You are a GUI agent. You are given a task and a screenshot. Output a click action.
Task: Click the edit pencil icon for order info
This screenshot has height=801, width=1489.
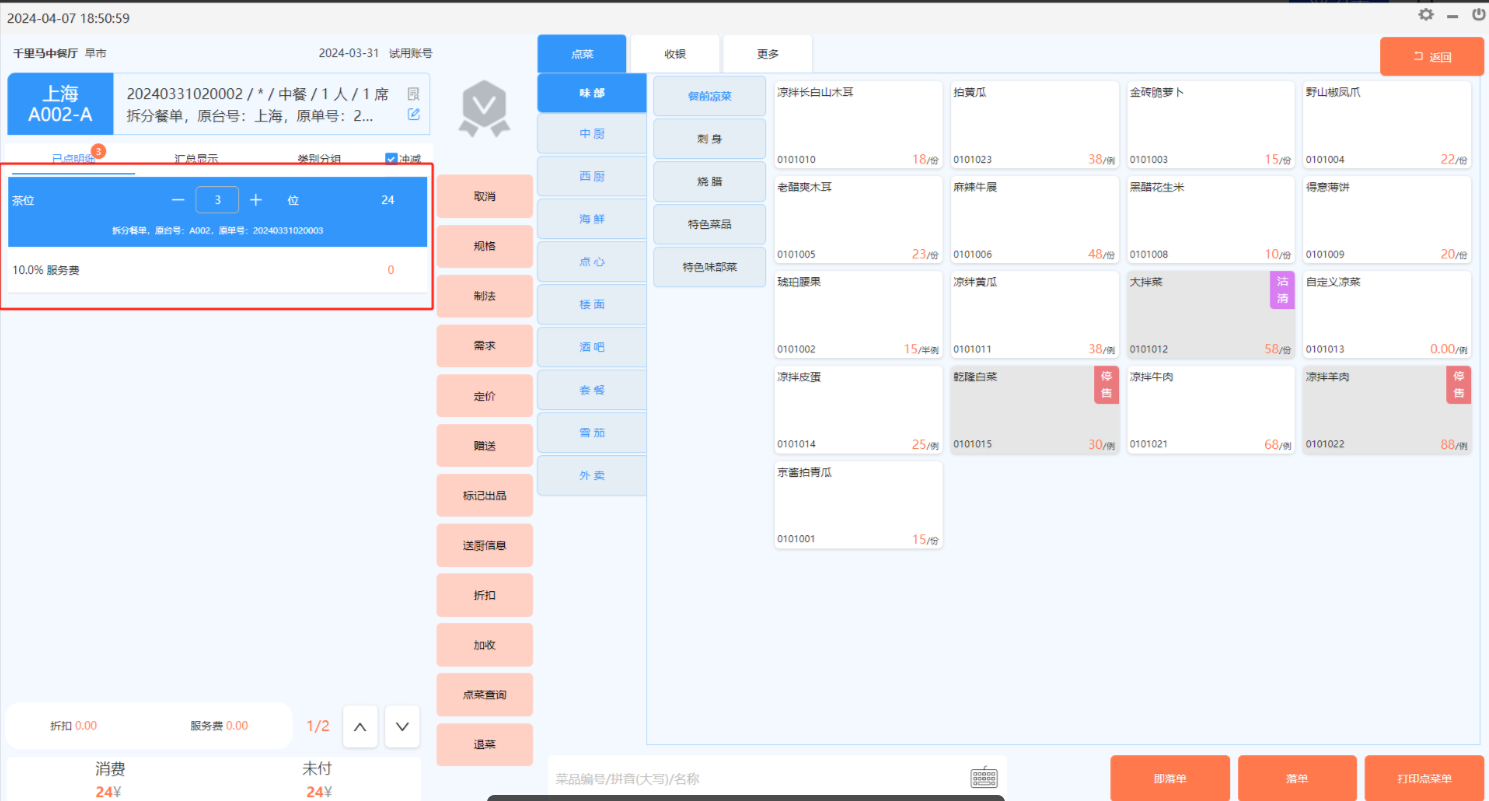coord(414,114)
